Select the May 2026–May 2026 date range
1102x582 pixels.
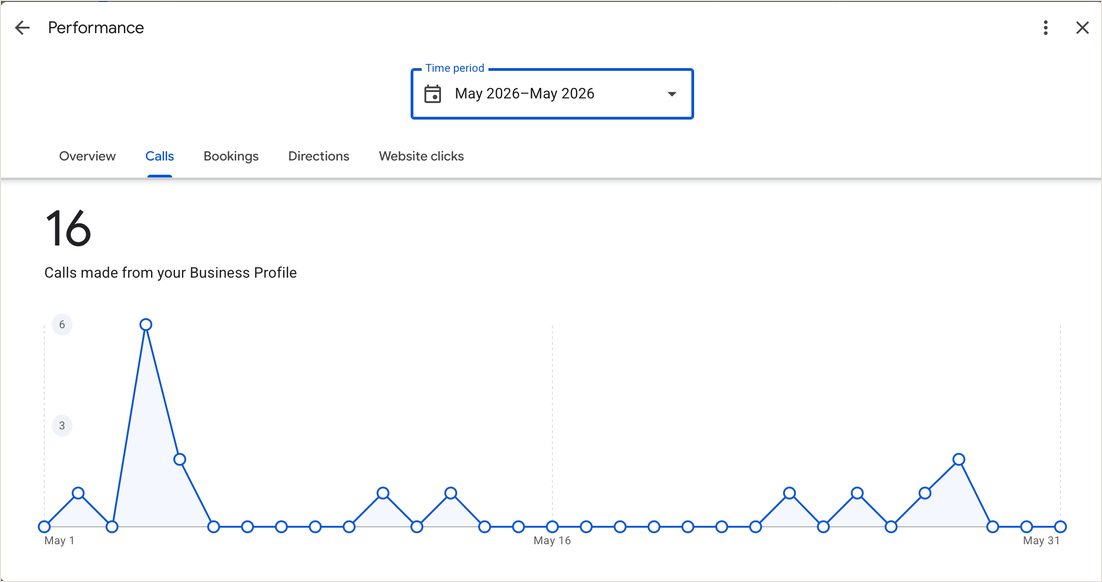[524, 93]
